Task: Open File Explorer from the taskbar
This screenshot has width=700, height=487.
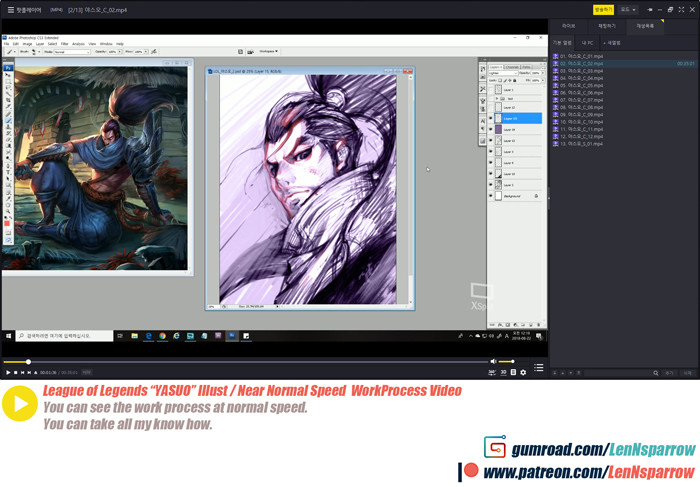Action: coord(134,336)
